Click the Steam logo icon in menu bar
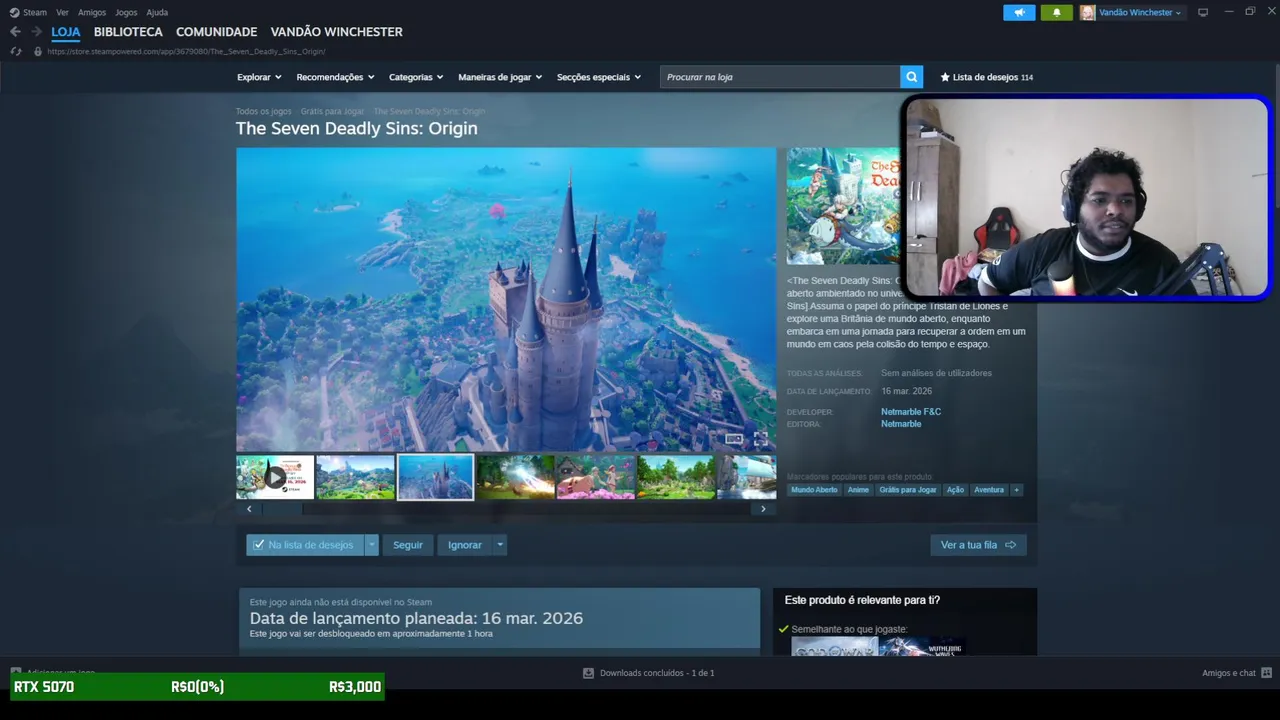Screen dimensions: 1280x720 (x=14, y=12)
